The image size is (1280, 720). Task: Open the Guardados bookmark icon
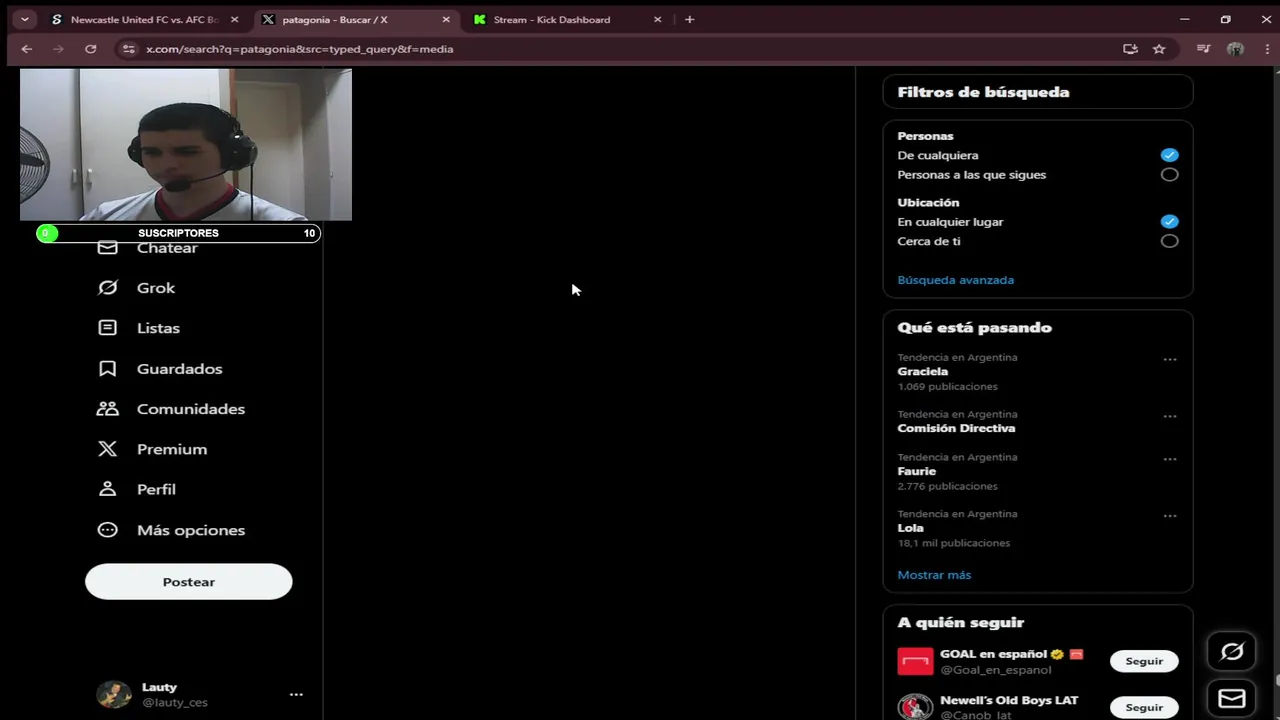(107, 369)
